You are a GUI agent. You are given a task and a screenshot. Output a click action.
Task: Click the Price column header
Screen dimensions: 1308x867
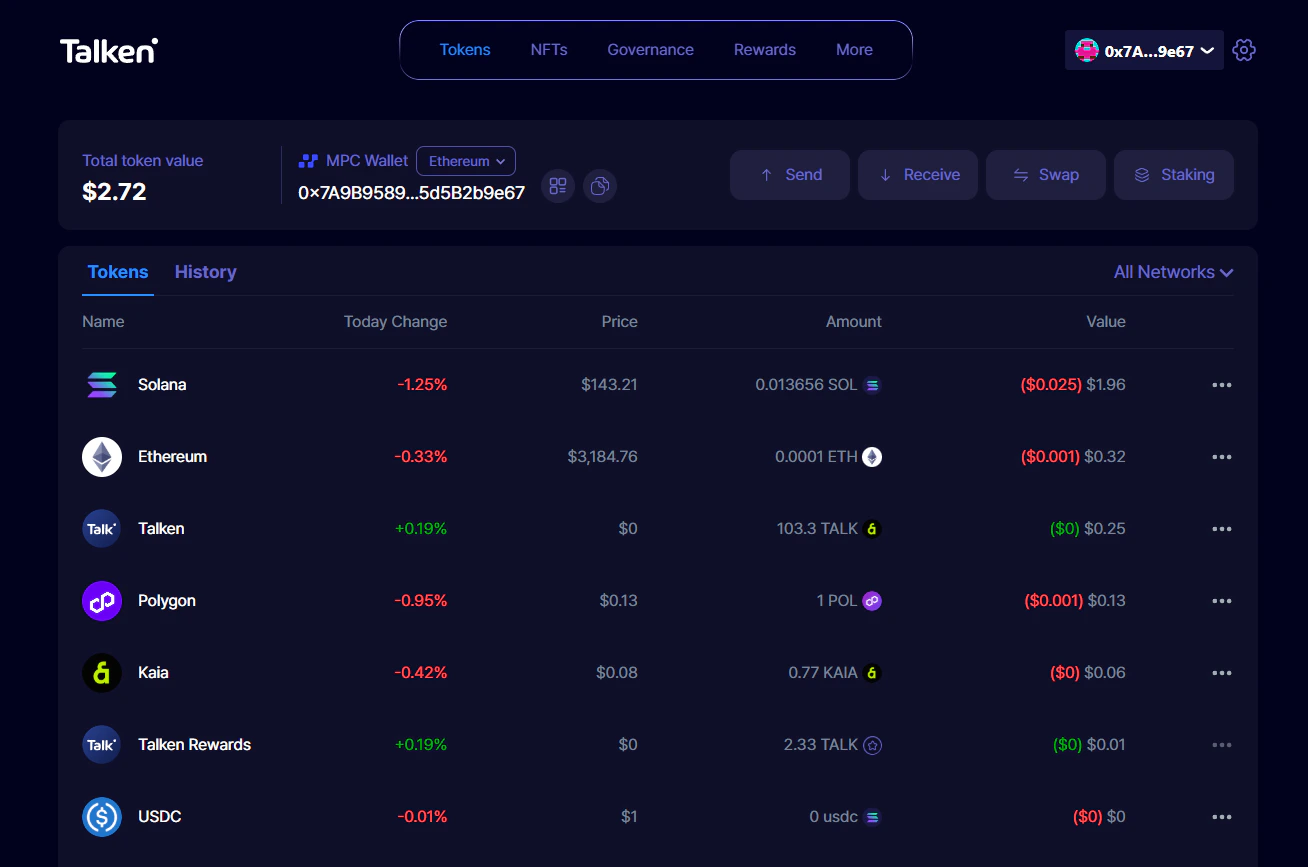[x=619, y=322]
